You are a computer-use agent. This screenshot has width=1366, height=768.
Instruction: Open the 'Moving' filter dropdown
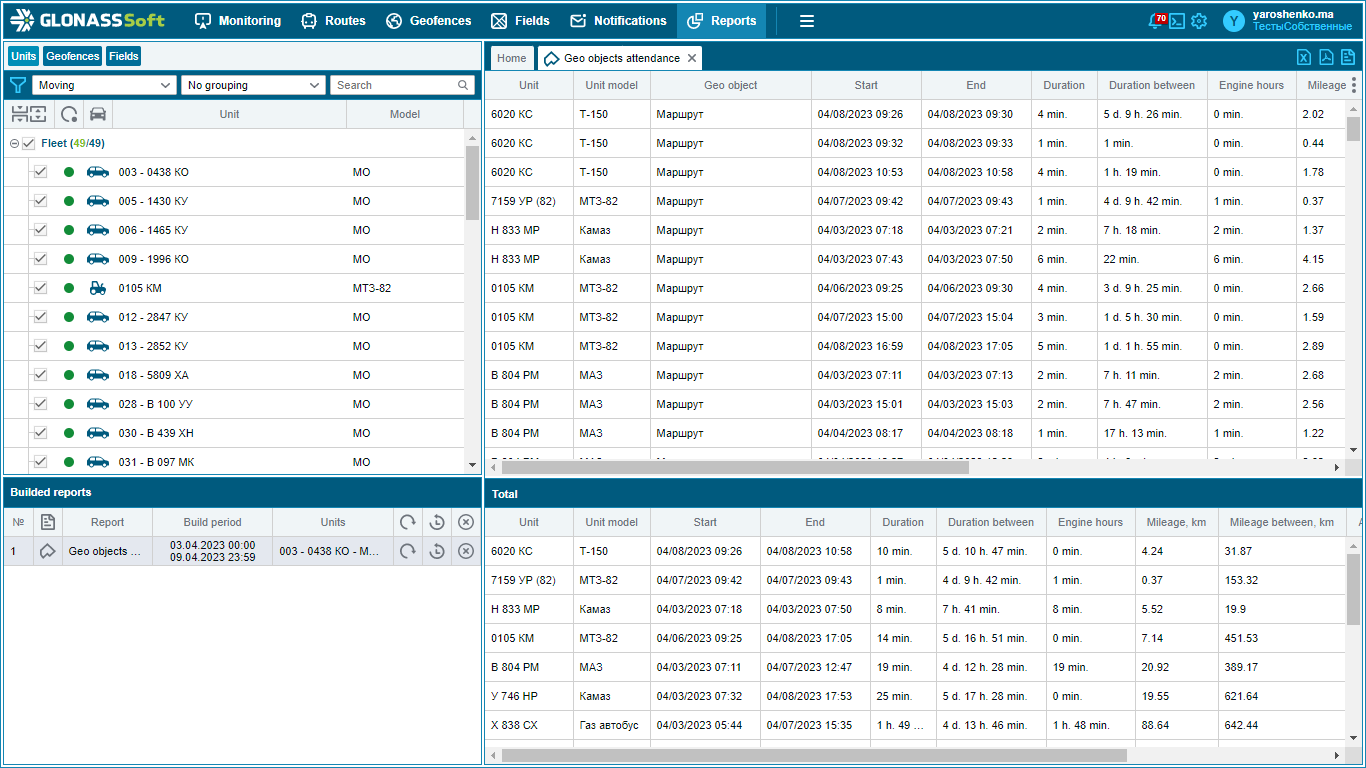pos(104,85)
